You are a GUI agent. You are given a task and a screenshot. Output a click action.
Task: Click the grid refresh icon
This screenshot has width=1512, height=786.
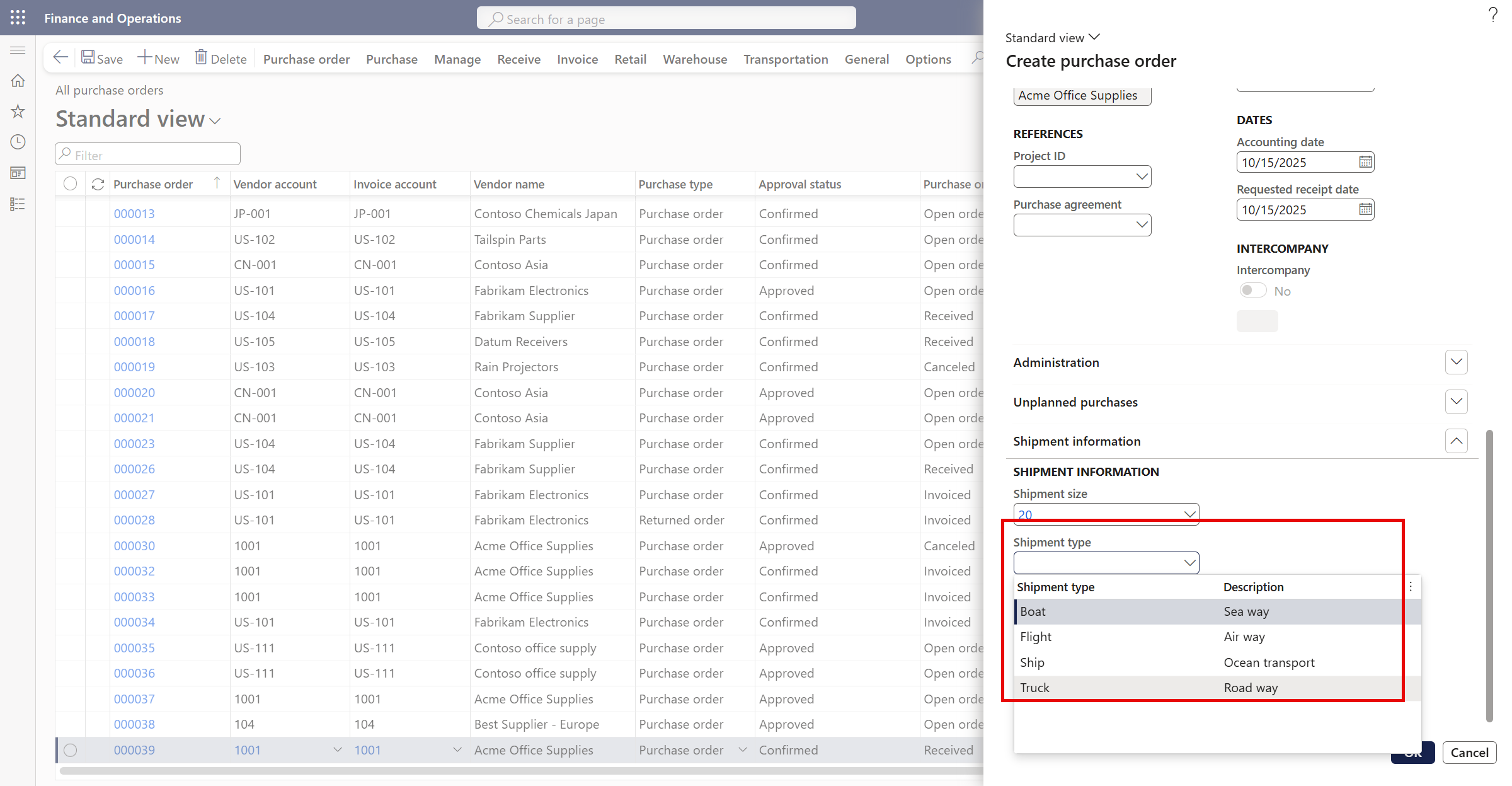98,184
